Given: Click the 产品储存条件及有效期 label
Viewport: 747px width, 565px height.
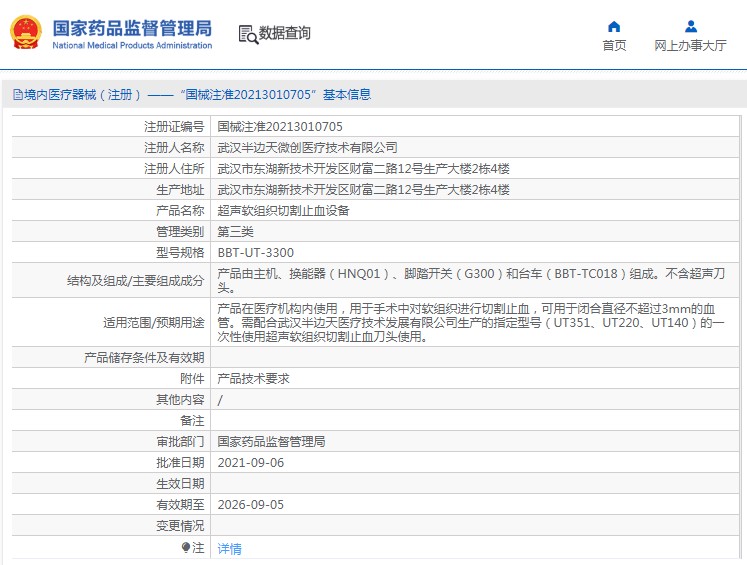Looking at the screenshot, I should pyautogui.click(x=144, y=357).
